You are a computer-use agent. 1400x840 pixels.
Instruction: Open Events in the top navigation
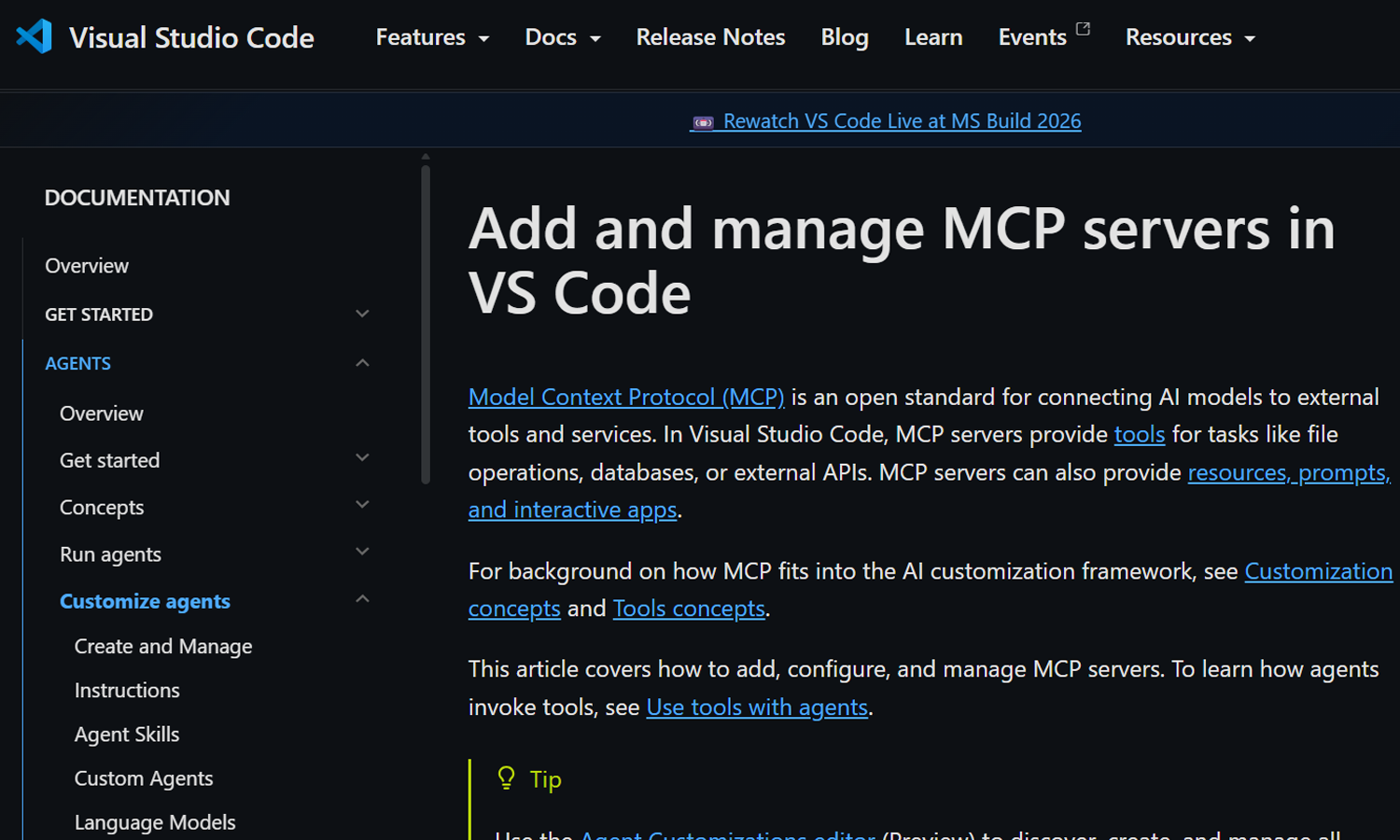pyautogui.click(x=1032, y=37)
